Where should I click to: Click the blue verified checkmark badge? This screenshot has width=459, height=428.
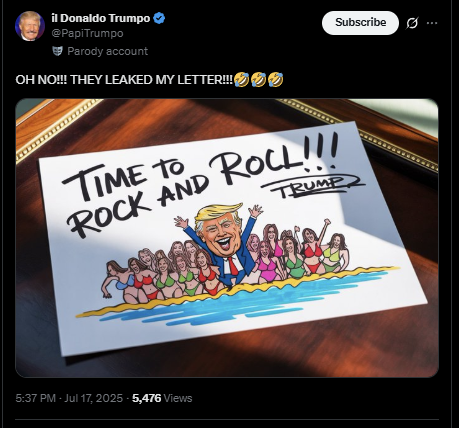tap(159, 18)
